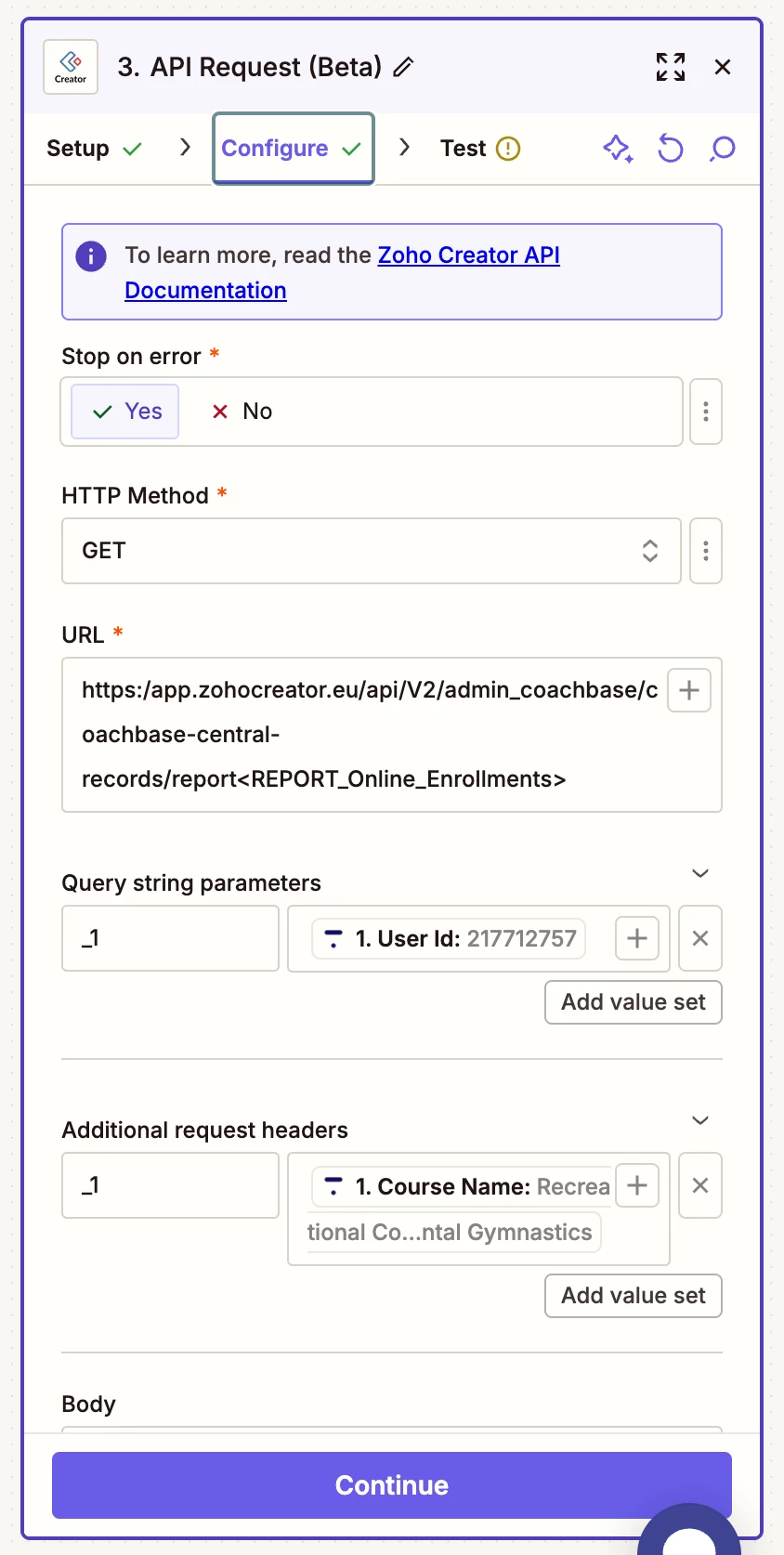Click the request header key field

(x=170, y=1185)
